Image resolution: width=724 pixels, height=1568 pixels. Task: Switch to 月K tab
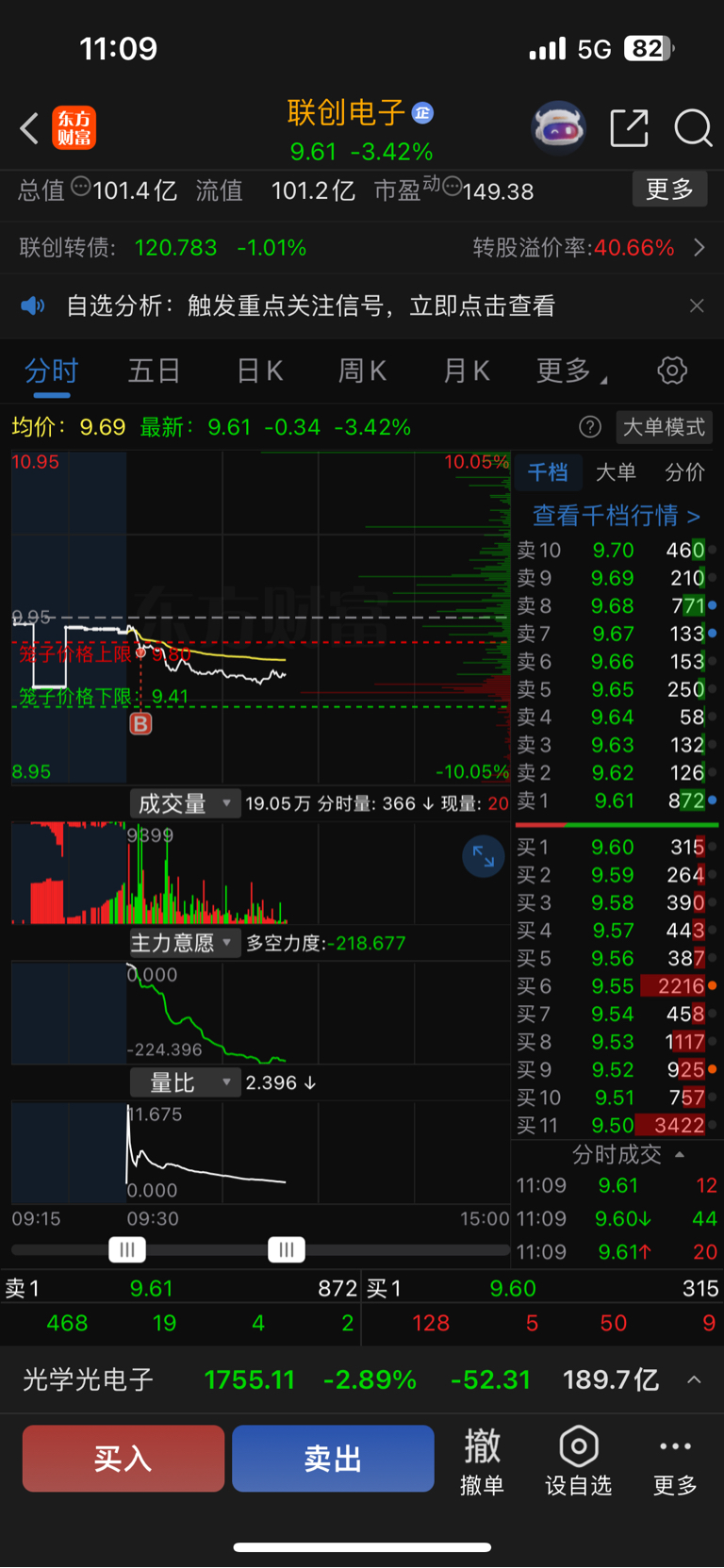click(466, 371)
